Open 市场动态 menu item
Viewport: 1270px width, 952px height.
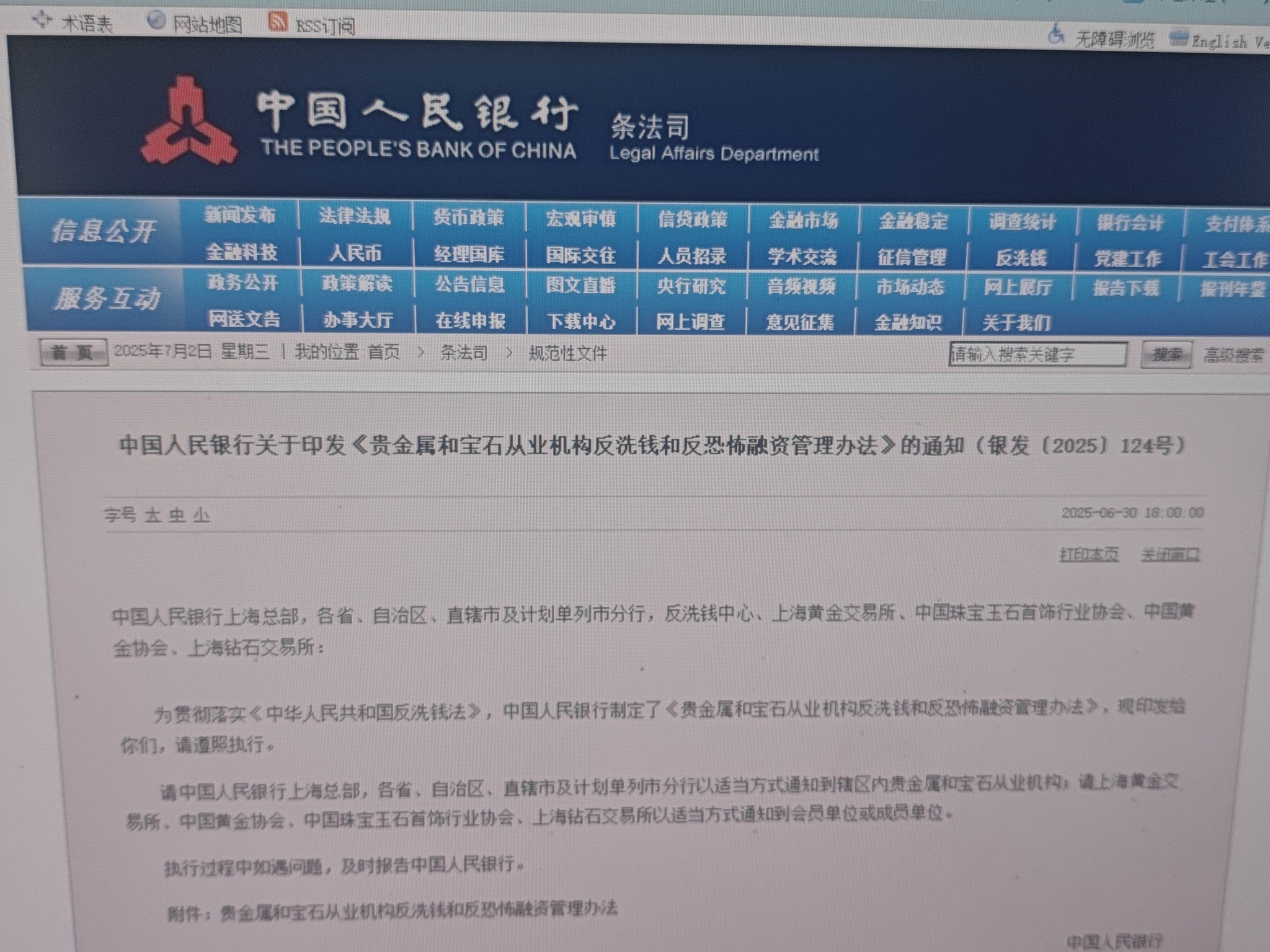click(x=910, y=287)
